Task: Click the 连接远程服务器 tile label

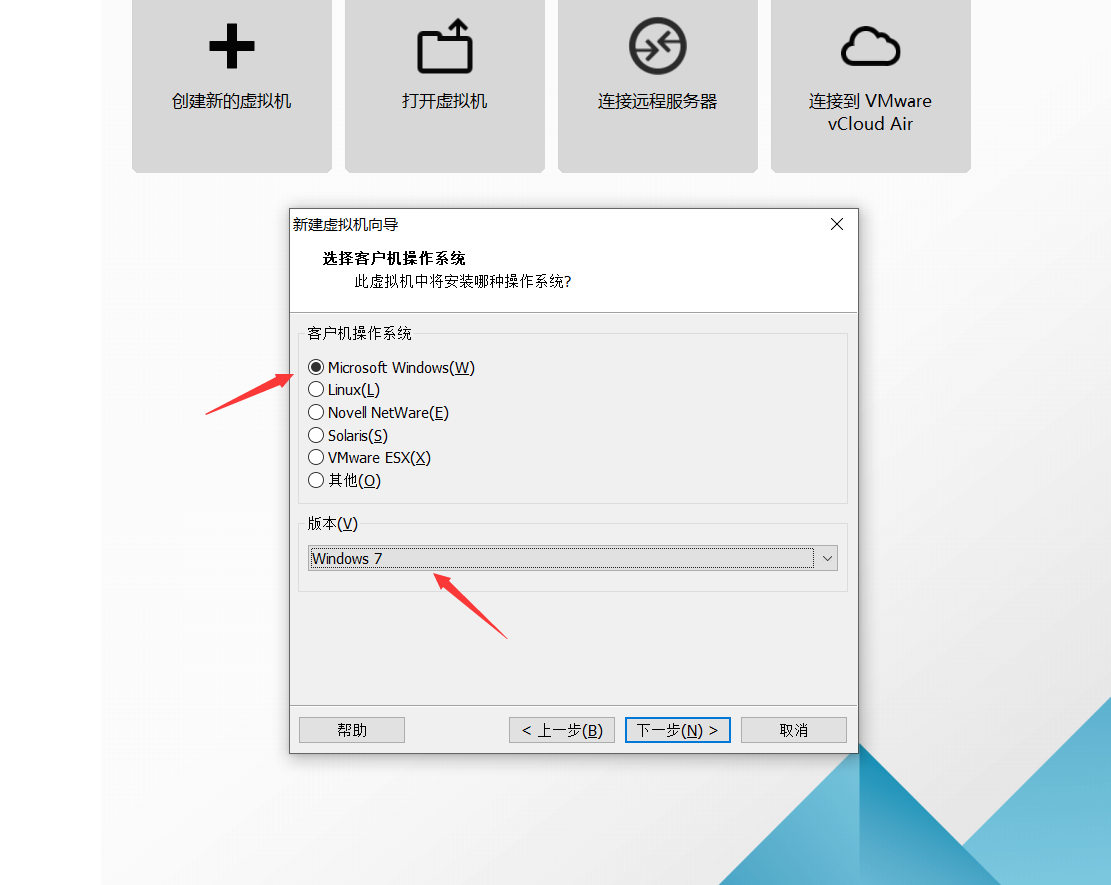Action: coord(658,101)
